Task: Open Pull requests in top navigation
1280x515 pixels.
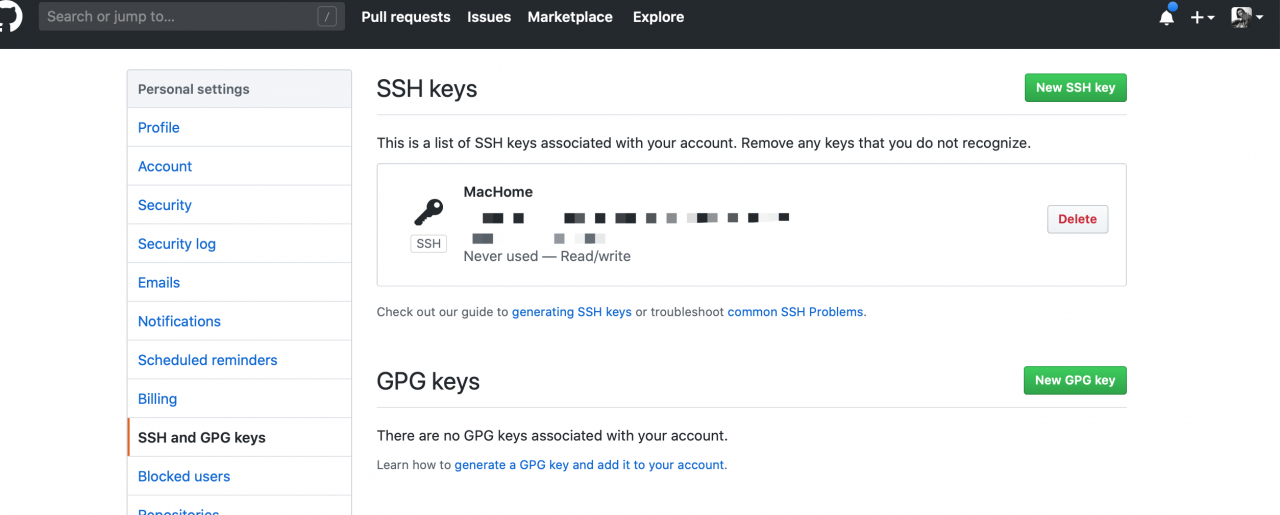Action: [406, 17]
